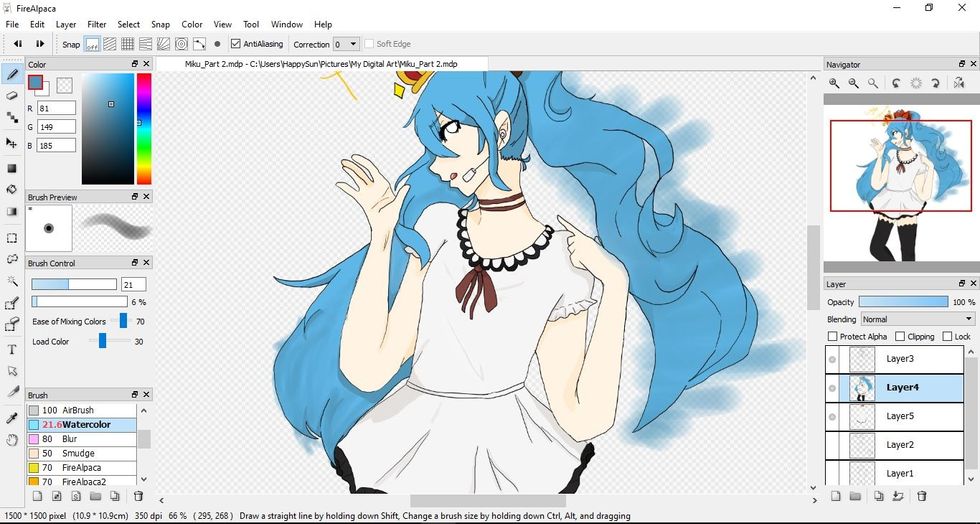980x524 pixels.
Task: Click the Undo arrow in the toolbar
Action: 18,44
